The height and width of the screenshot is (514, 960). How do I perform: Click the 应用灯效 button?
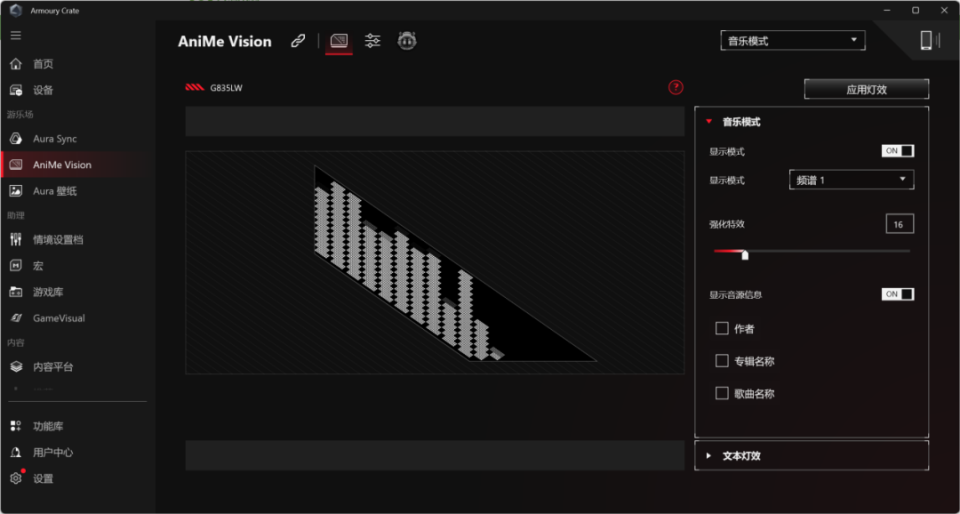tap(866, 89)
